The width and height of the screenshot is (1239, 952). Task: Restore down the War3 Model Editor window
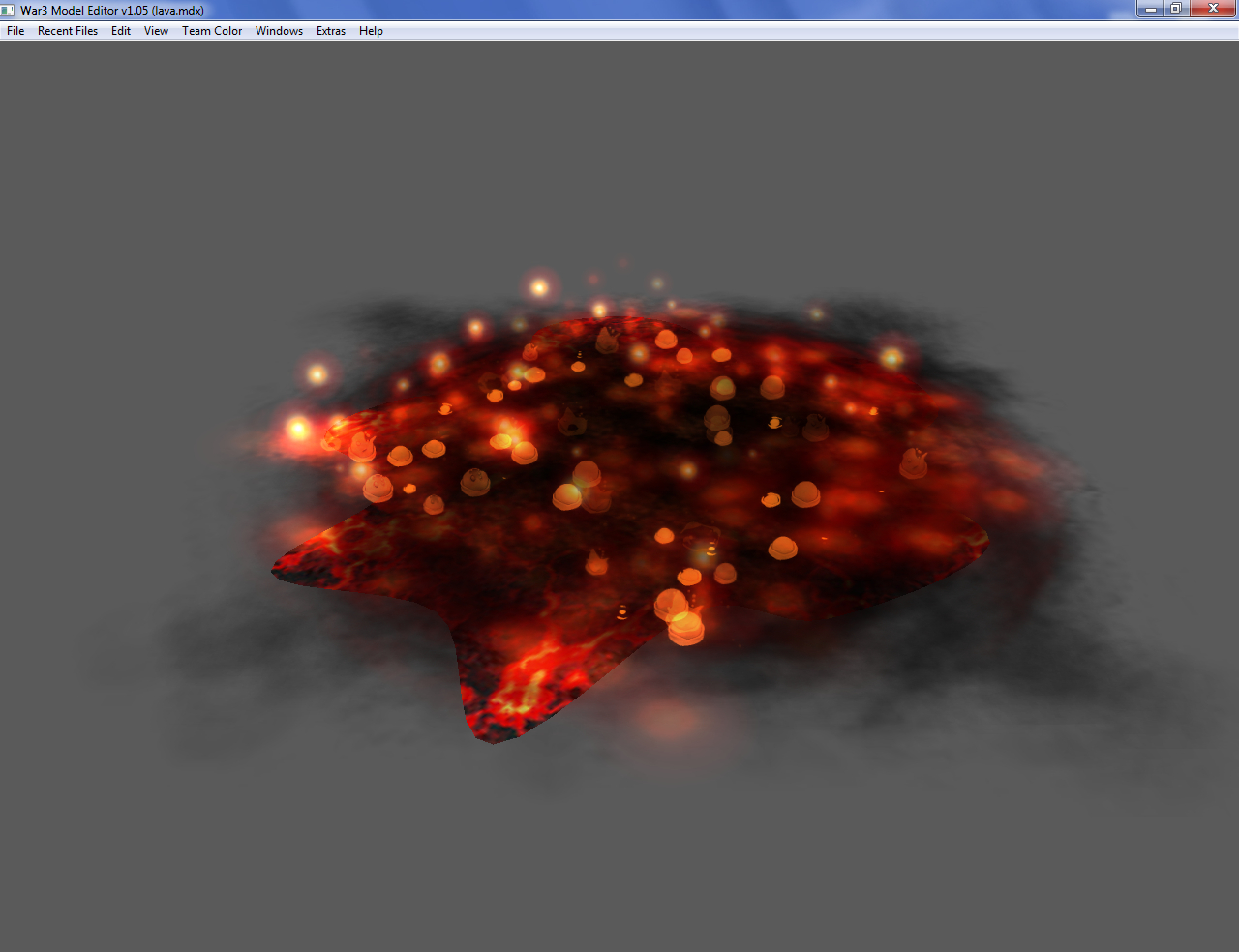tap(1175, 9)
